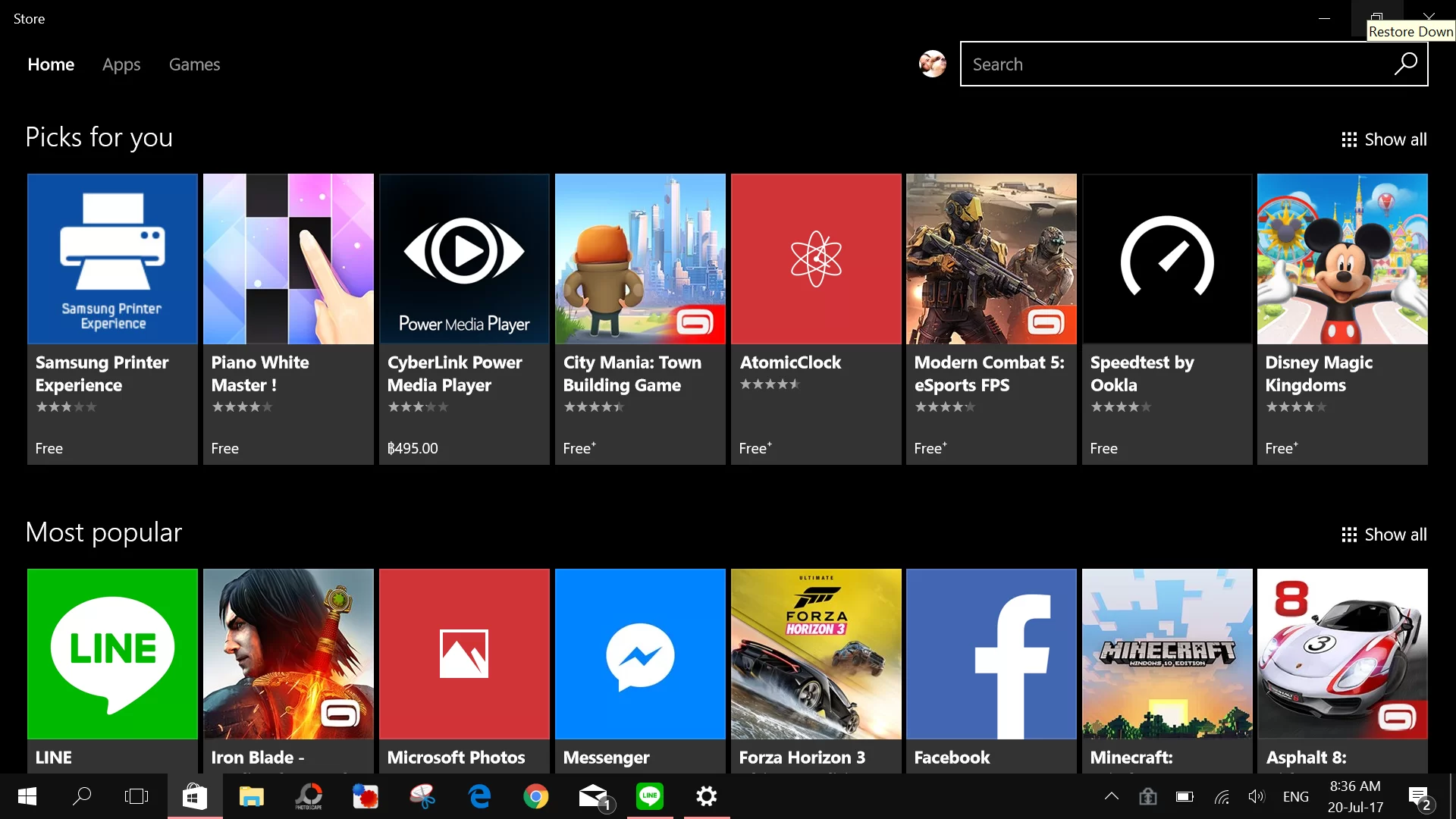Show all Most popular apps
Screen dimensions: 1456x819
click(1384, 535)
